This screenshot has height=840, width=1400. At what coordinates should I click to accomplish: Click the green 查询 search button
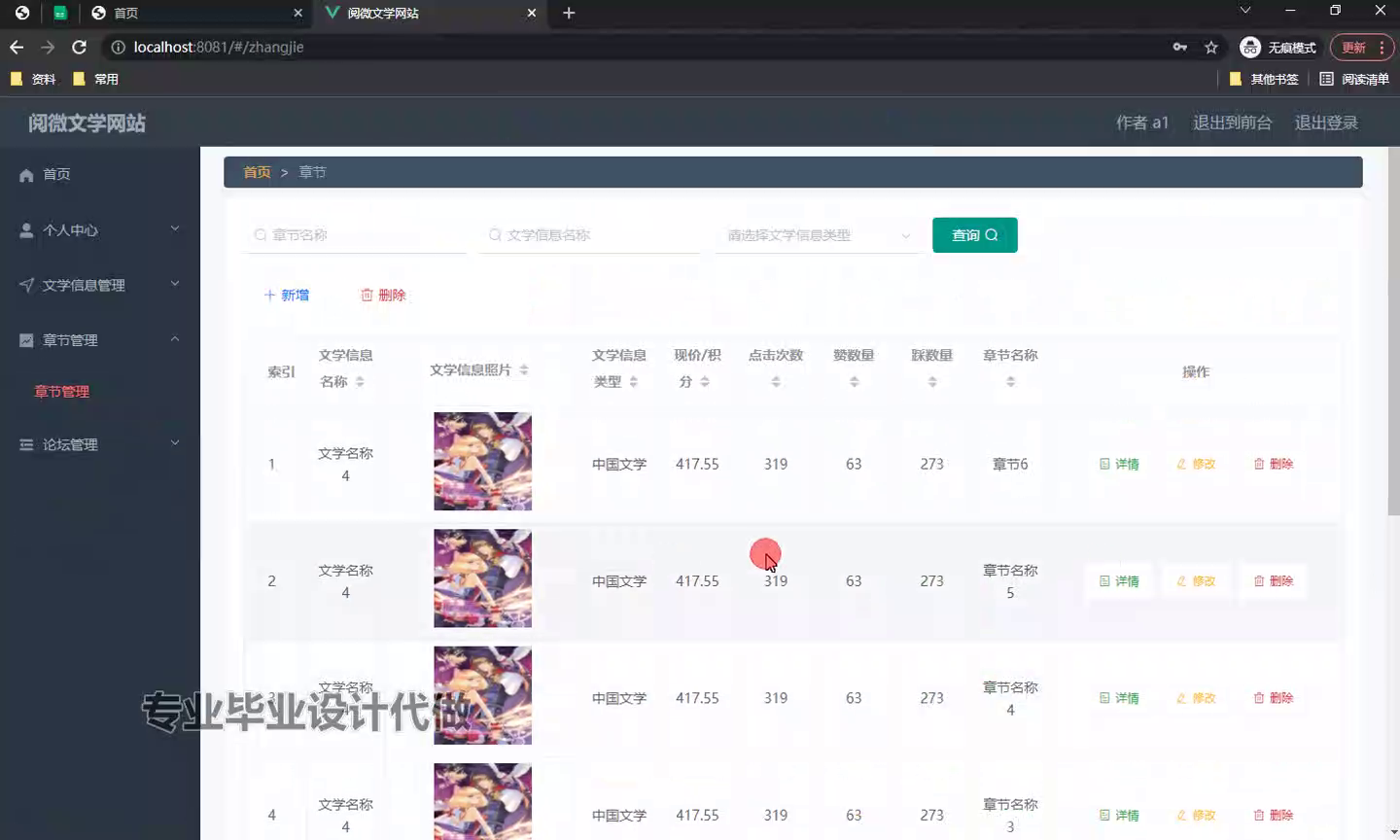pos(974,235)
